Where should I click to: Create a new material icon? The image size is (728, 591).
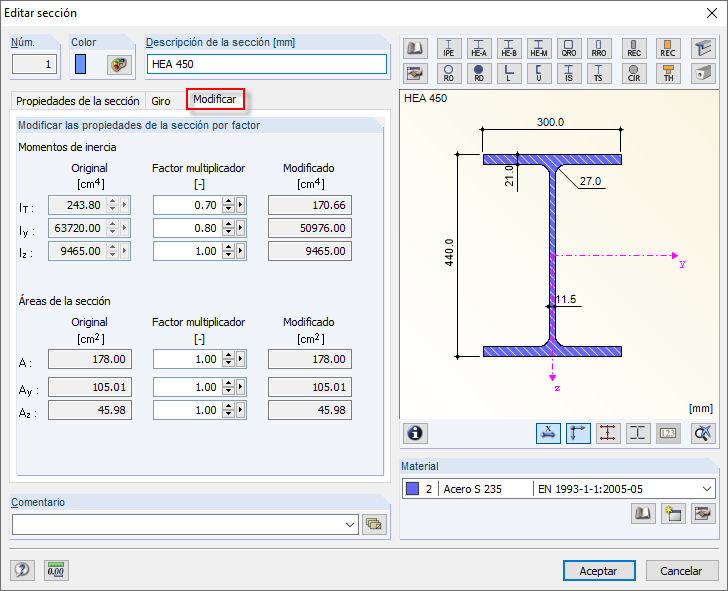point(673,513)
